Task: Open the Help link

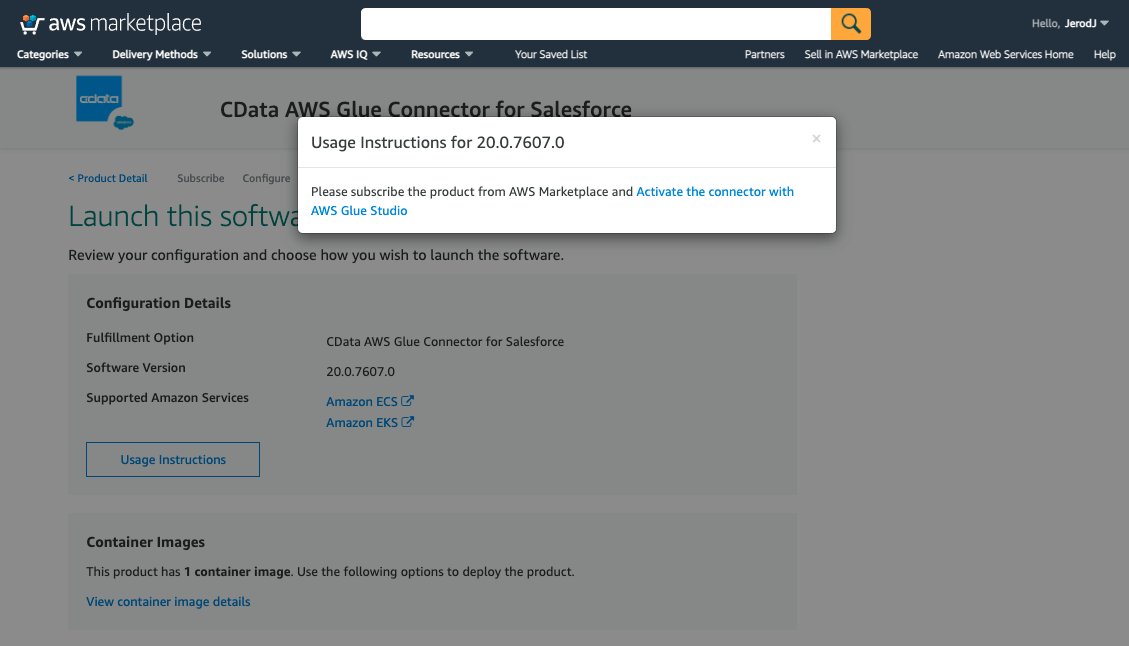Action: coord(1104,54)
